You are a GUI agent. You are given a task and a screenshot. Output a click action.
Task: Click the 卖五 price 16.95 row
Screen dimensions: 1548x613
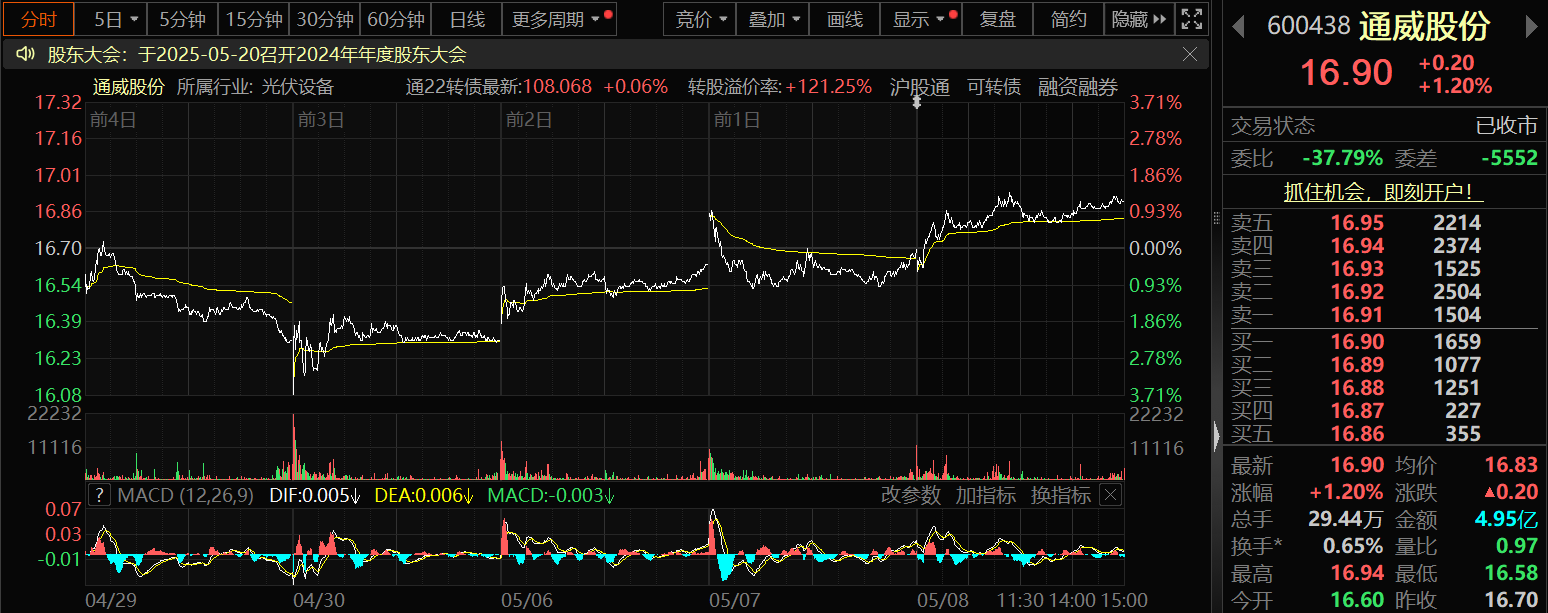click(1385, 223)
